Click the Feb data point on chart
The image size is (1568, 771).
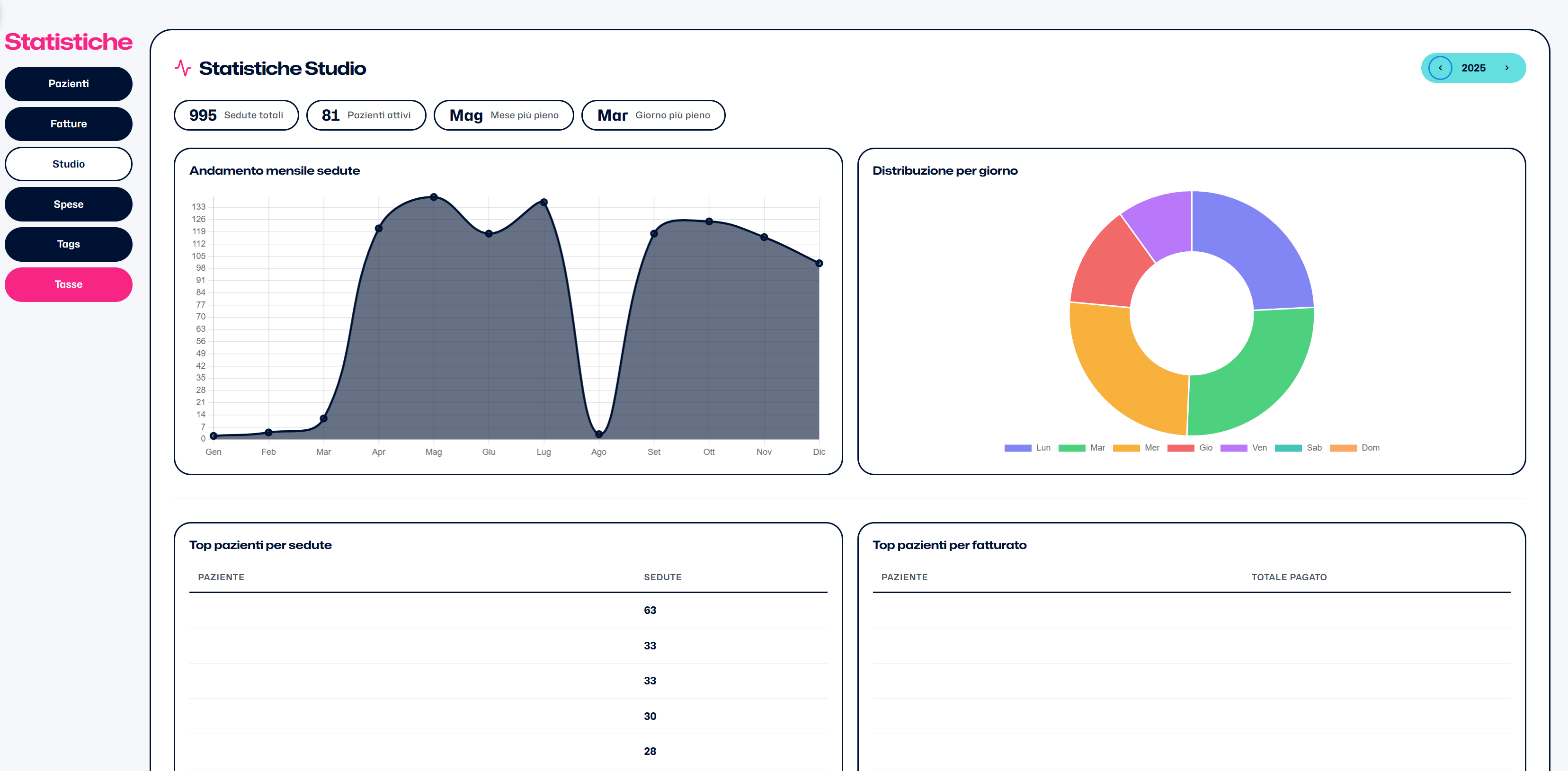(x=268, y=433)
